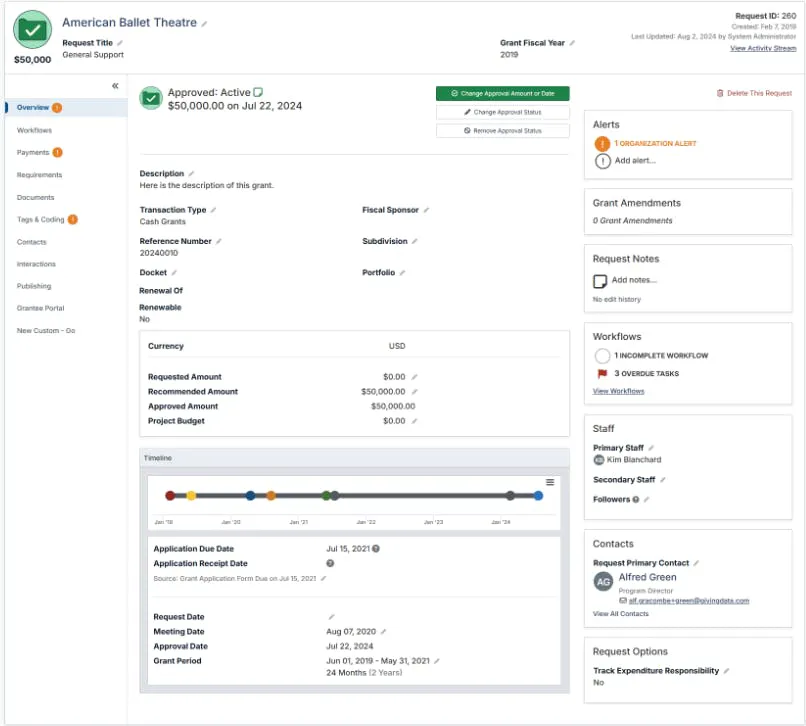This screenshot has width=806, height=726.
Task: Click the yellow timeline marker
Action: pos(191,496)
